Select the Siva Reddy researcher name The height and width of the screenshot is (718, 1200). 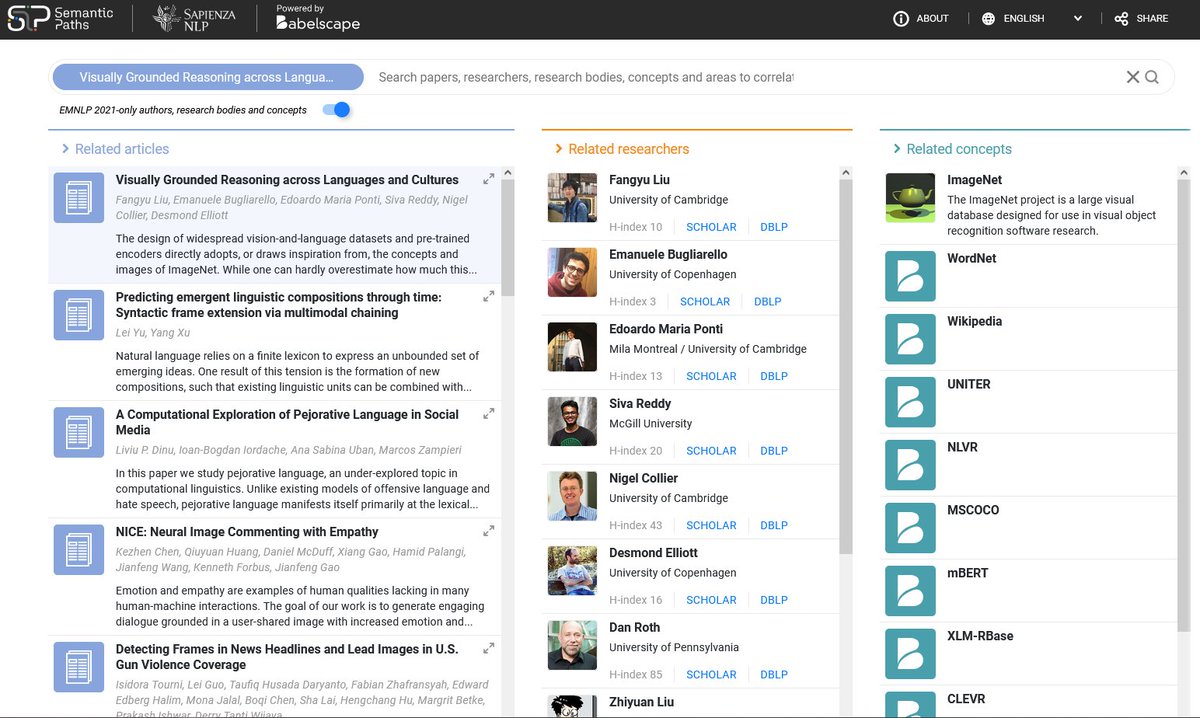pos(640,404)
